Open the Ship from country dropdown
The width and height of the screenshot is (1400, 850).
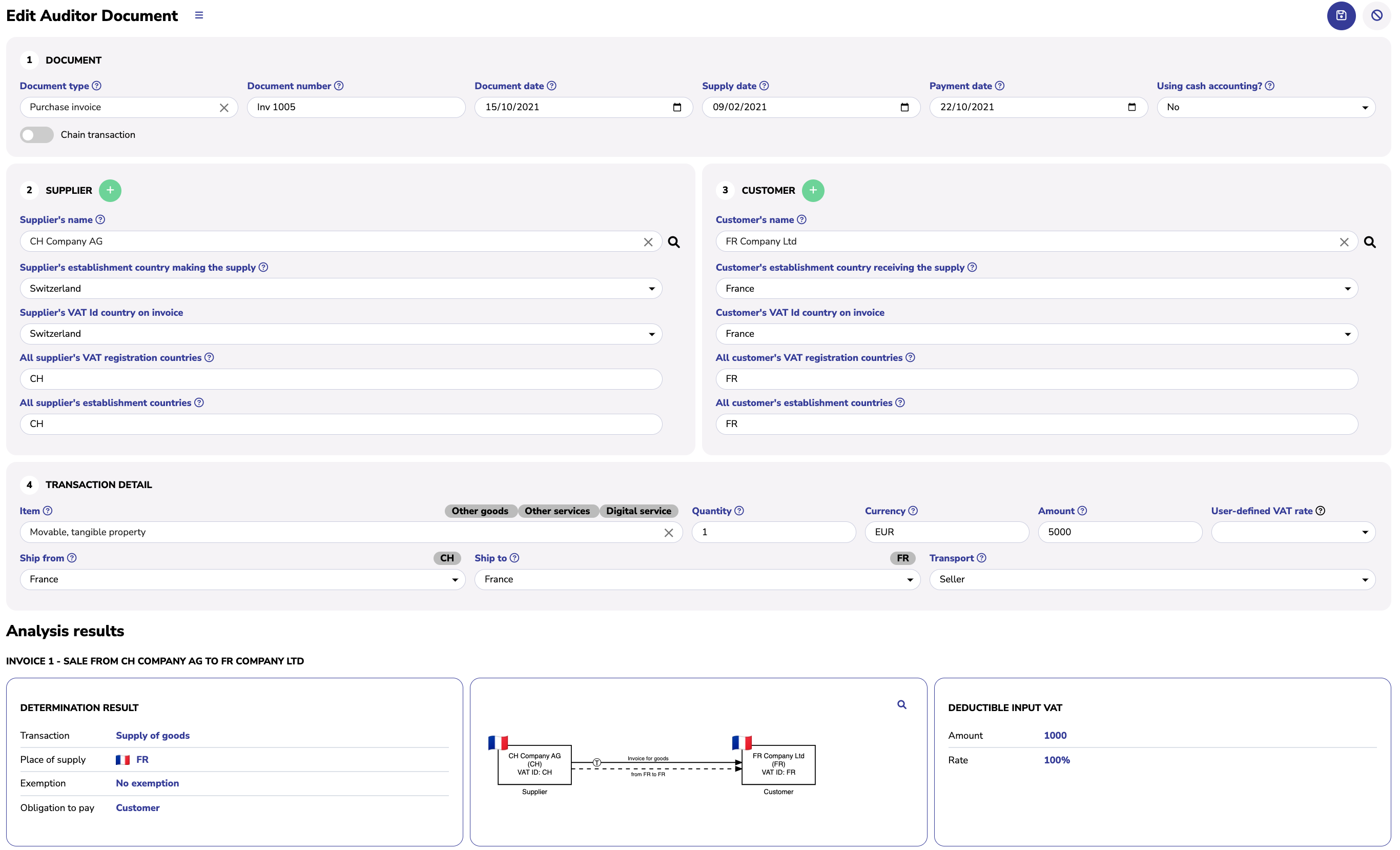pos(242,579)
